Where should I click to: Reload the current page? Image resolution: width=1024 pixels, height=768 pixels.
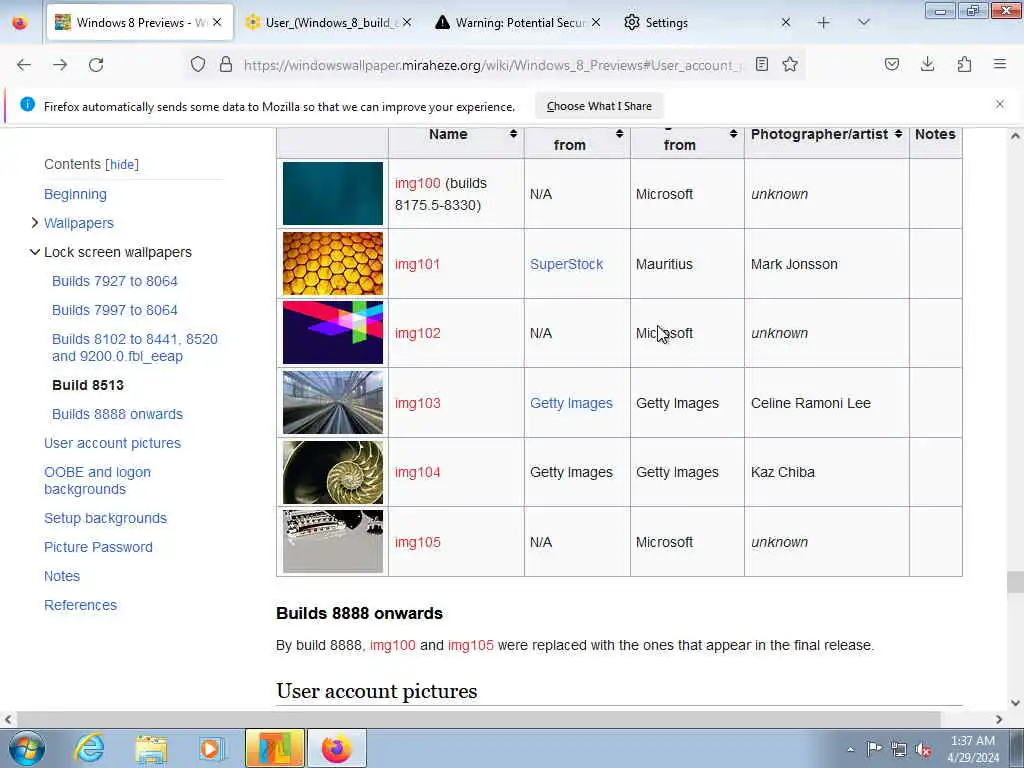(x=96, y=65)
